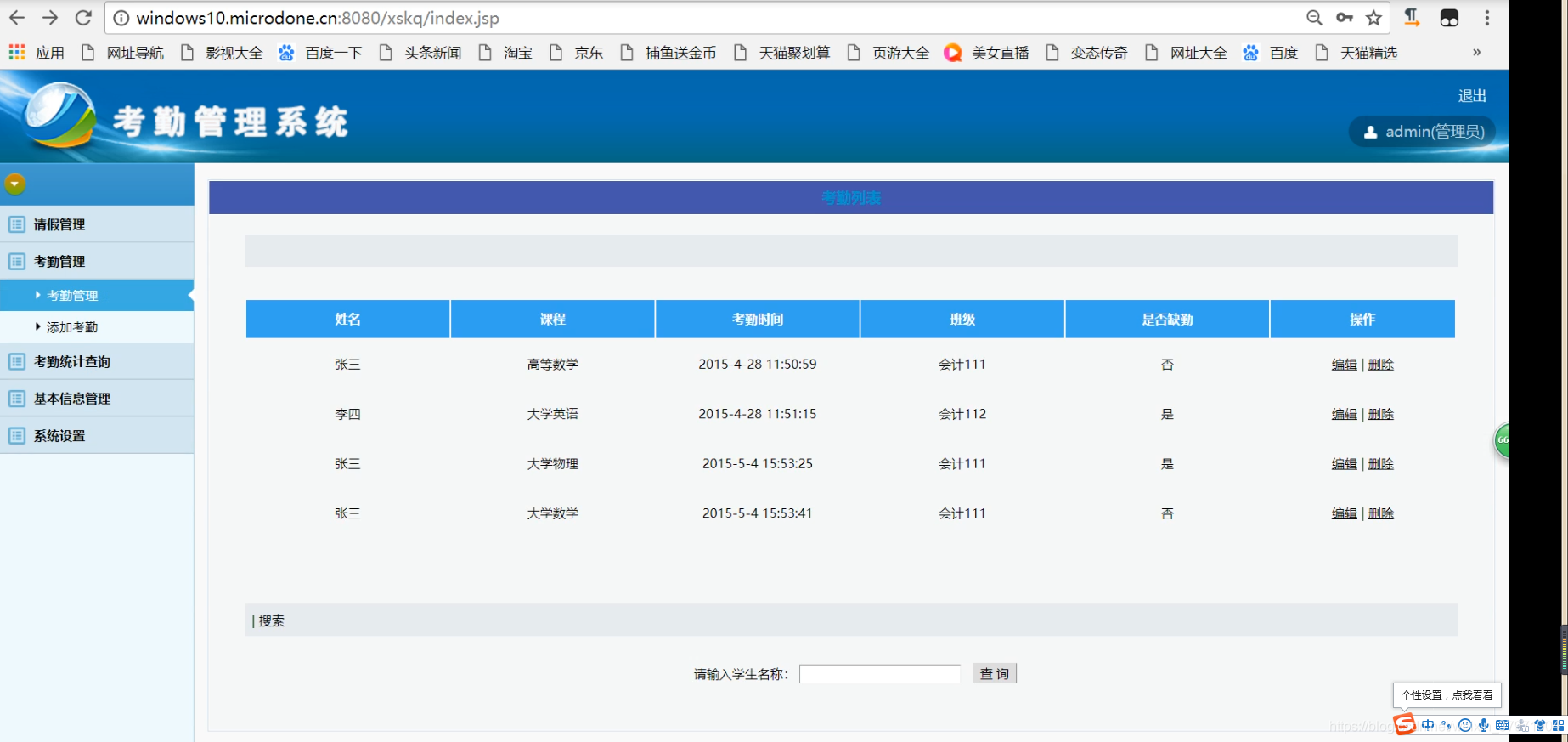Open 京东 bookmark

coord(576,53)
